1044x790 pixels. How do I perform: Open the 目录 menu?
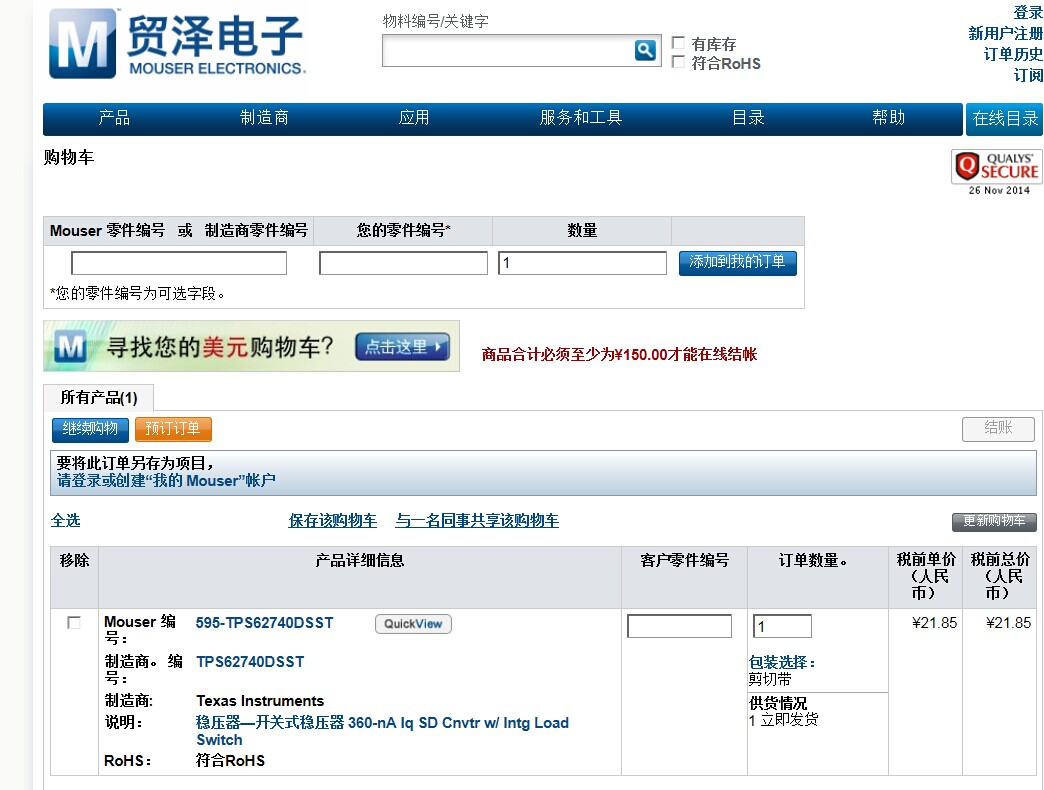748,118
